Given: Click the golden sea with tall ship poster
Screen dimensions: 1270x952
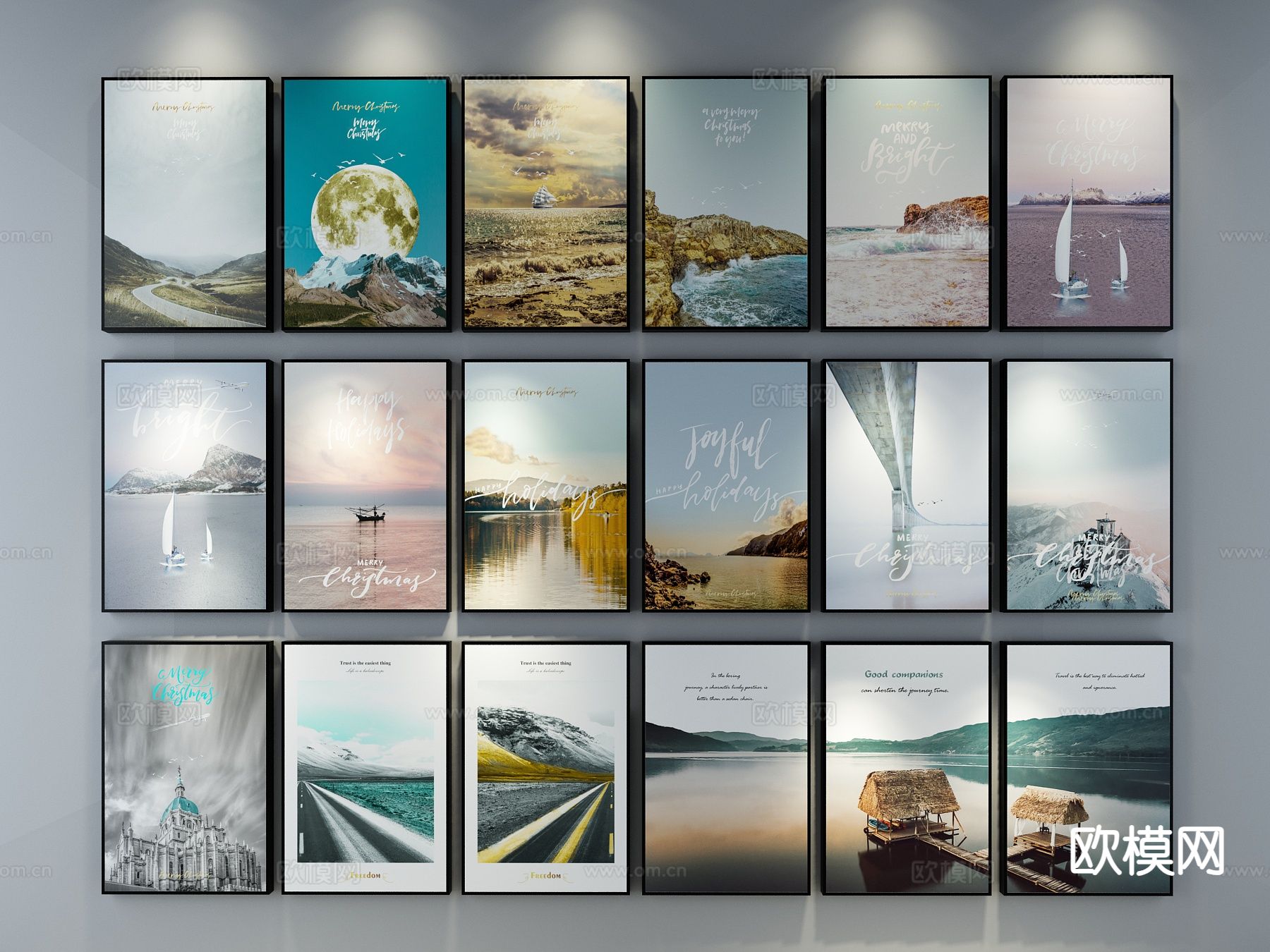Looking at the screenshot, I should tap(546, 203).
